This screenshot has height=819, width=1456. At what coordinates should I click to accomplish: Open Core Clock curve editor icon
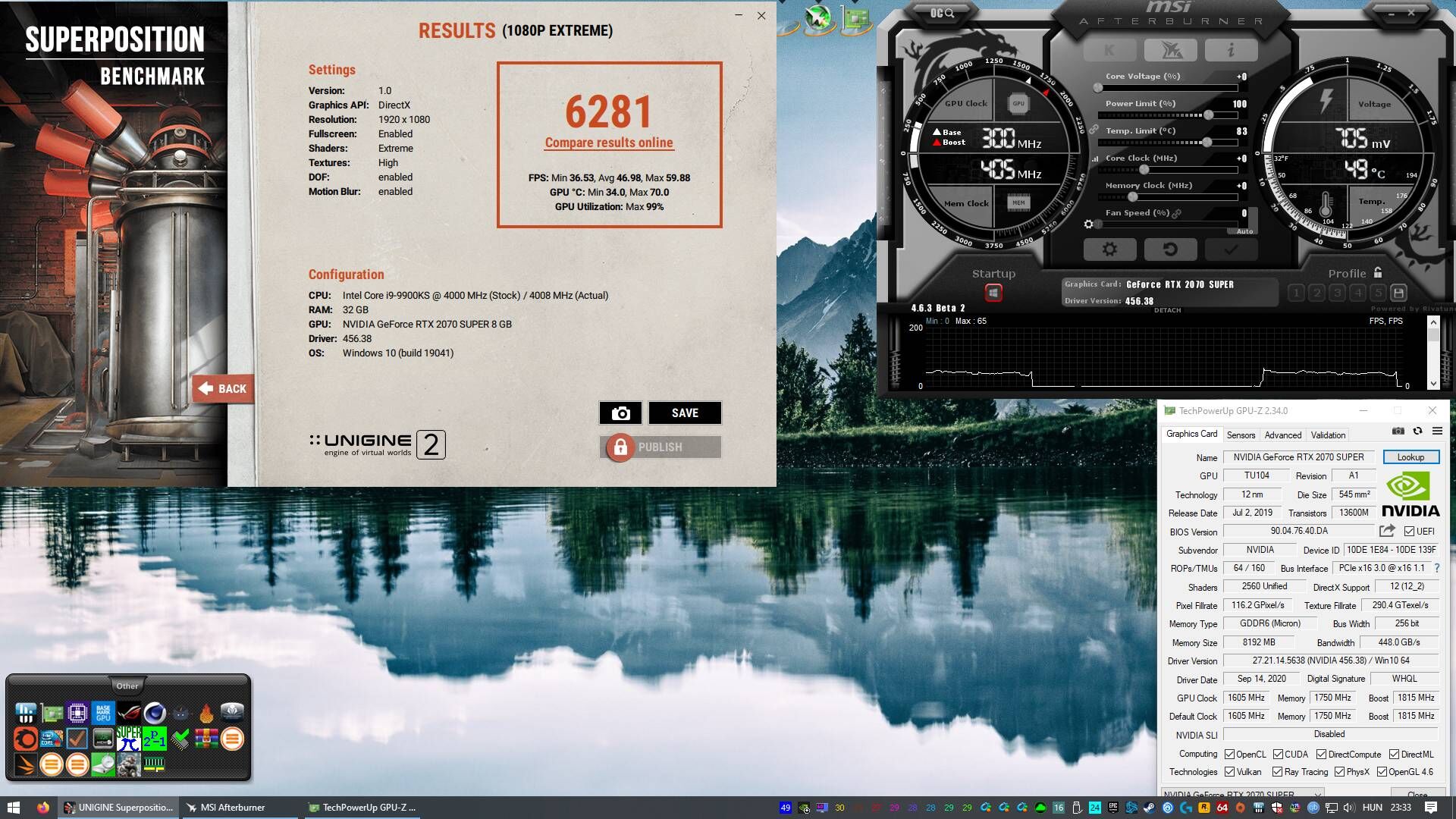click(x=1095, y=158)
